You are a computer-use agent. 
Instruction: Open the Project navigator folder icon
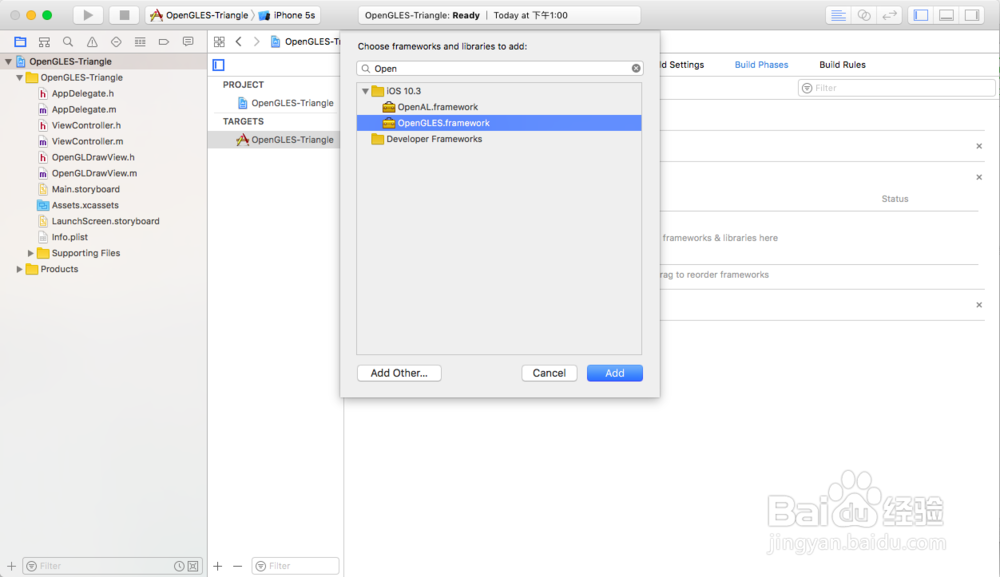click(x=20, y=42)
